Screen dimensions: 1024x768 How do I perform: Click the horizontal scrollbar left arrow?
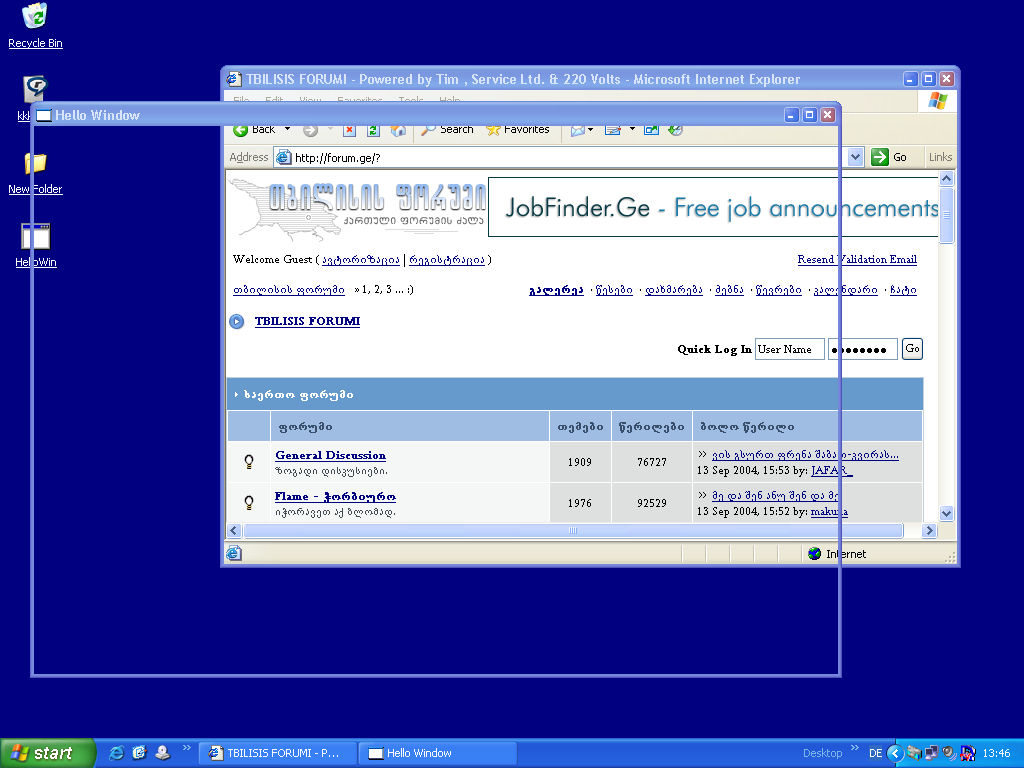pyautogui.click(x=234, y=531)
